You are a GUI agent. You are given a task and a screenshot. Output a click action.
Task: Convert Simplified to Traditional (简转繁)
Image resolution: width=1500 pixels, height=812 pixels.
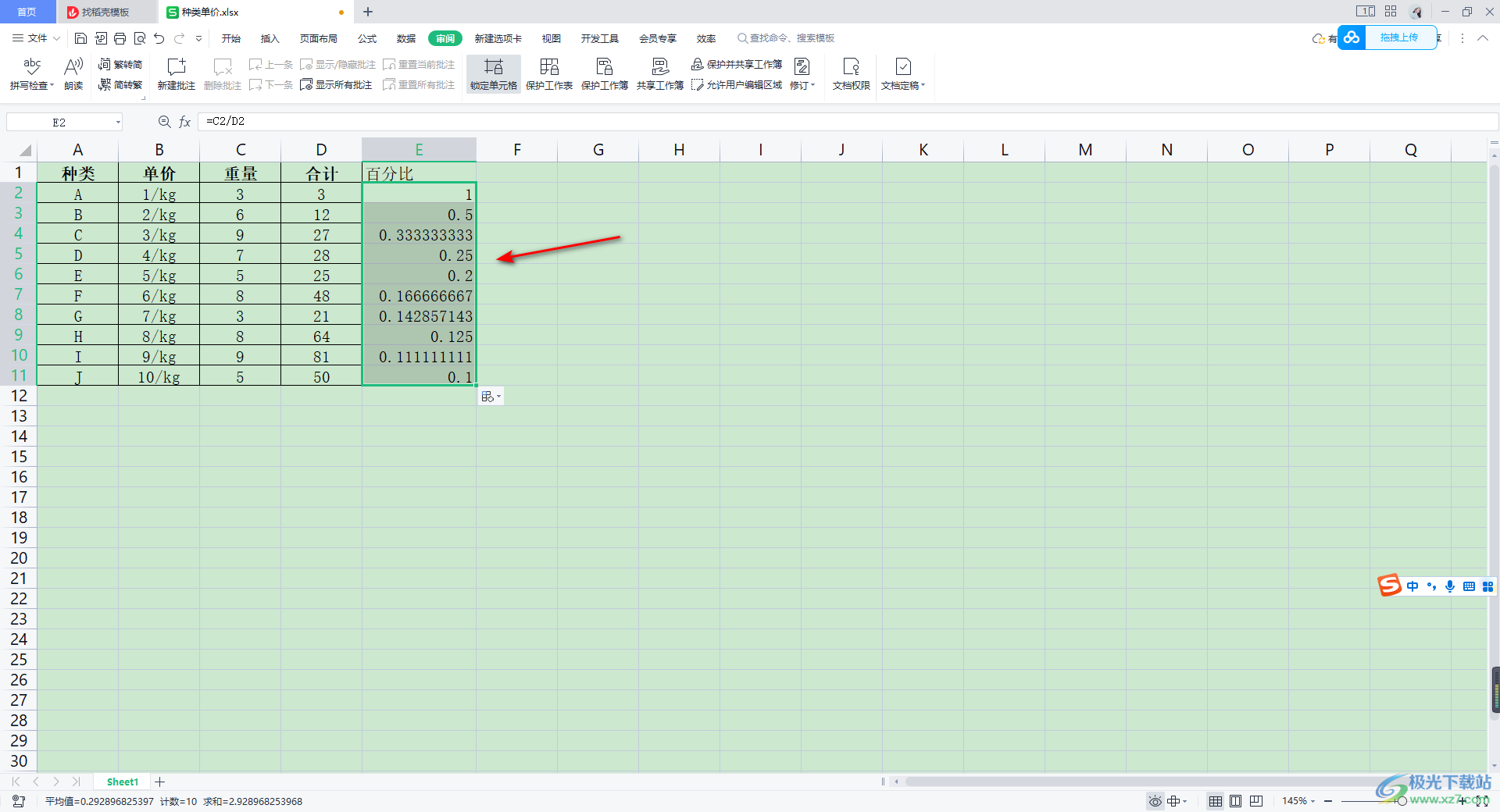[x=120, y=84]
